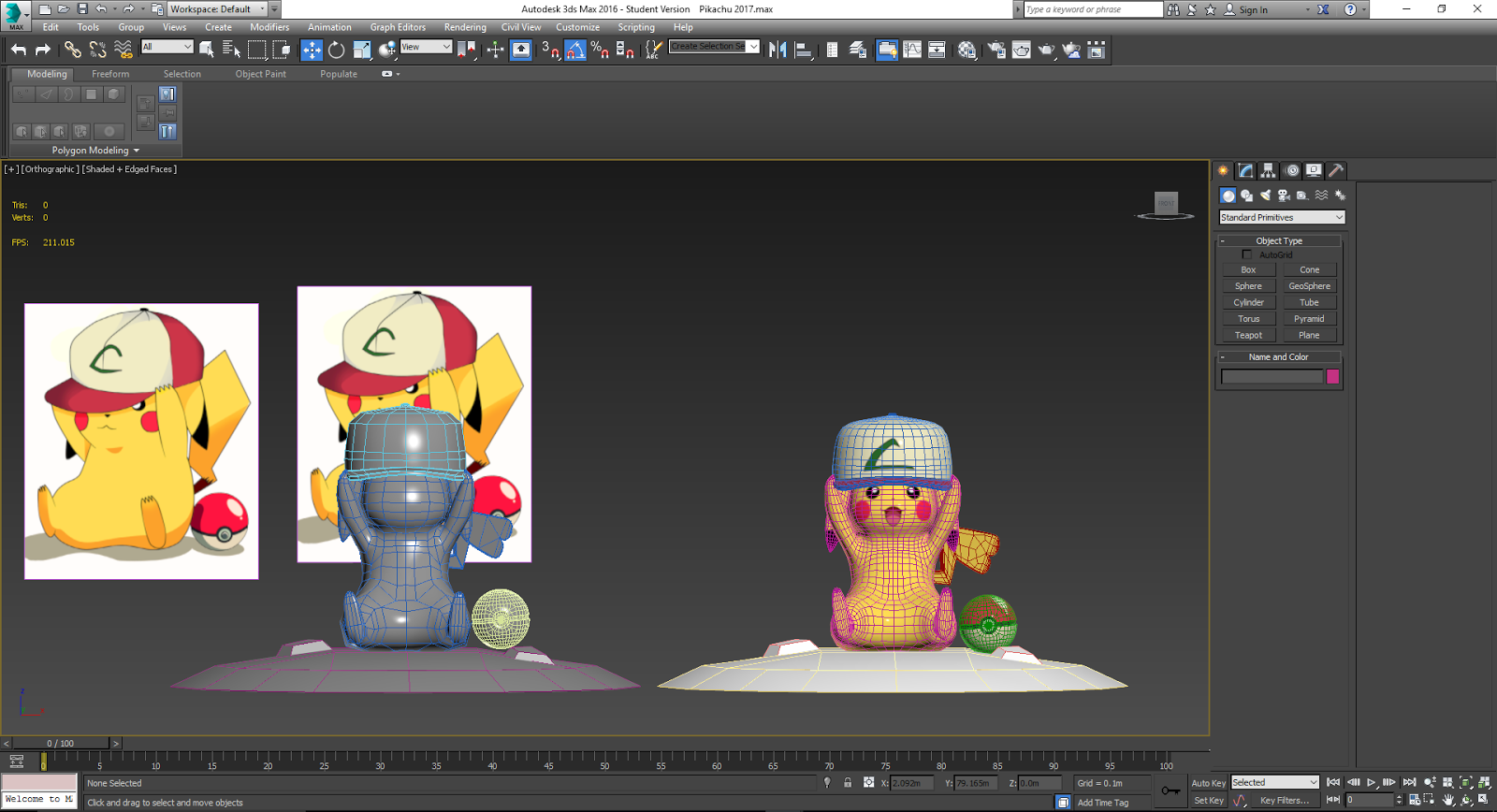
Task: Switch to the Freeform ribbon tab
Action: click(110, 74)
